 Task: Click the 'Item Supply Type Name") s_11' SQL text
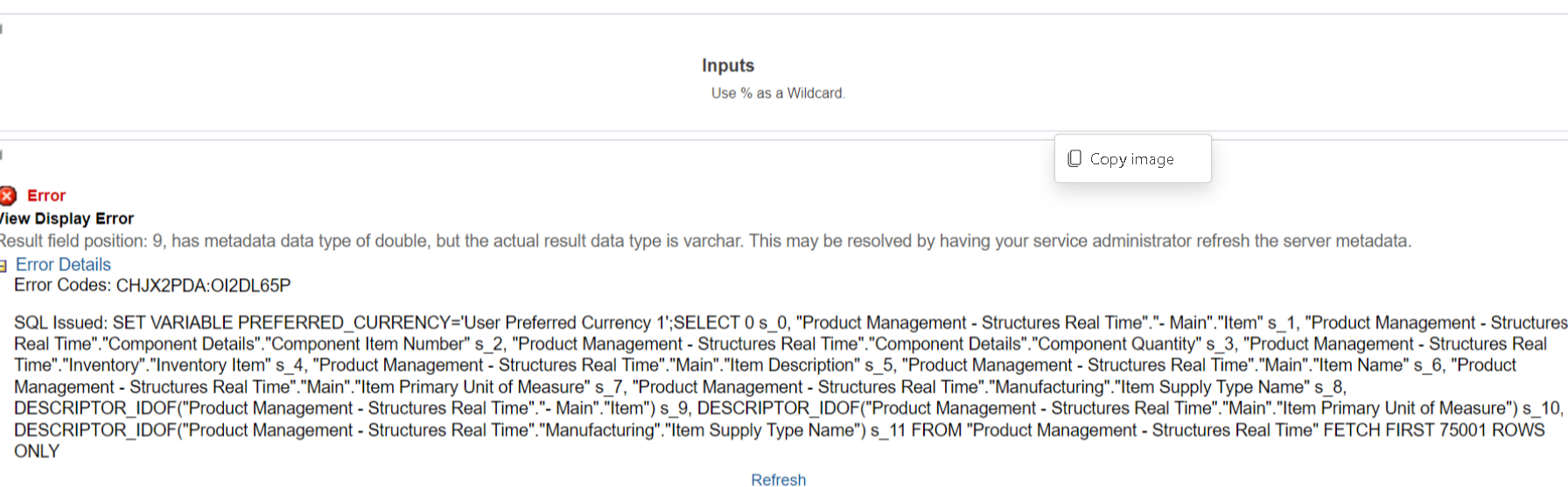point(787,430)
